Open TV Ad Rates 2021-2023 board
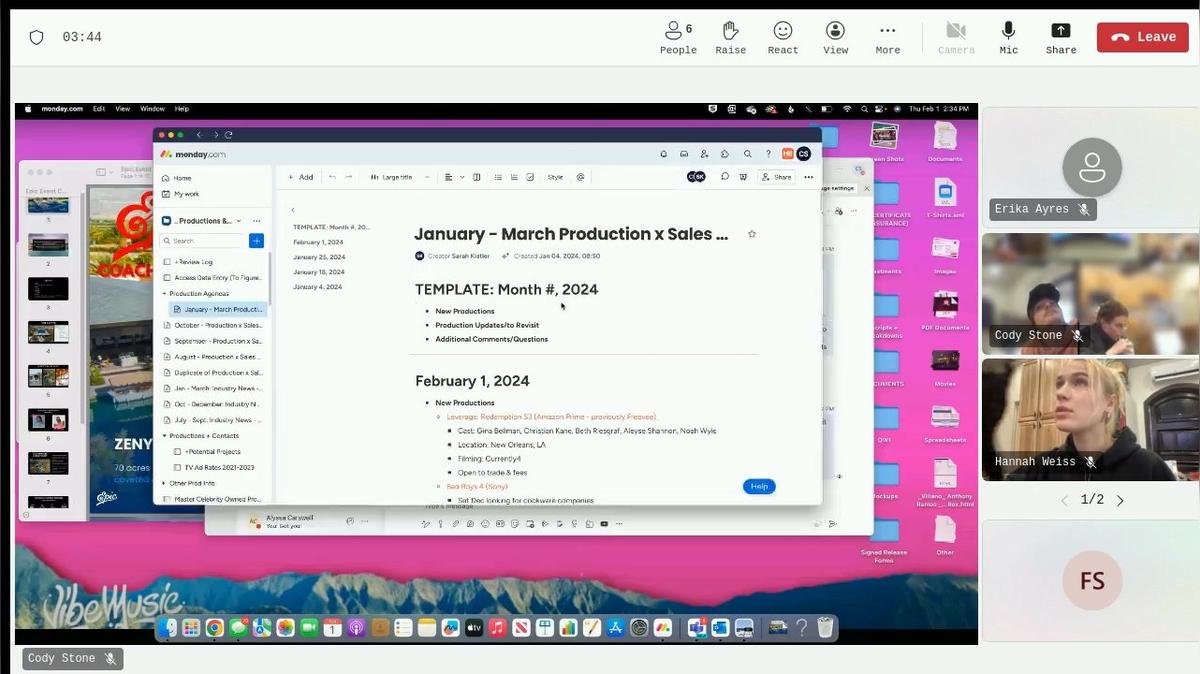 coord(214,467)
